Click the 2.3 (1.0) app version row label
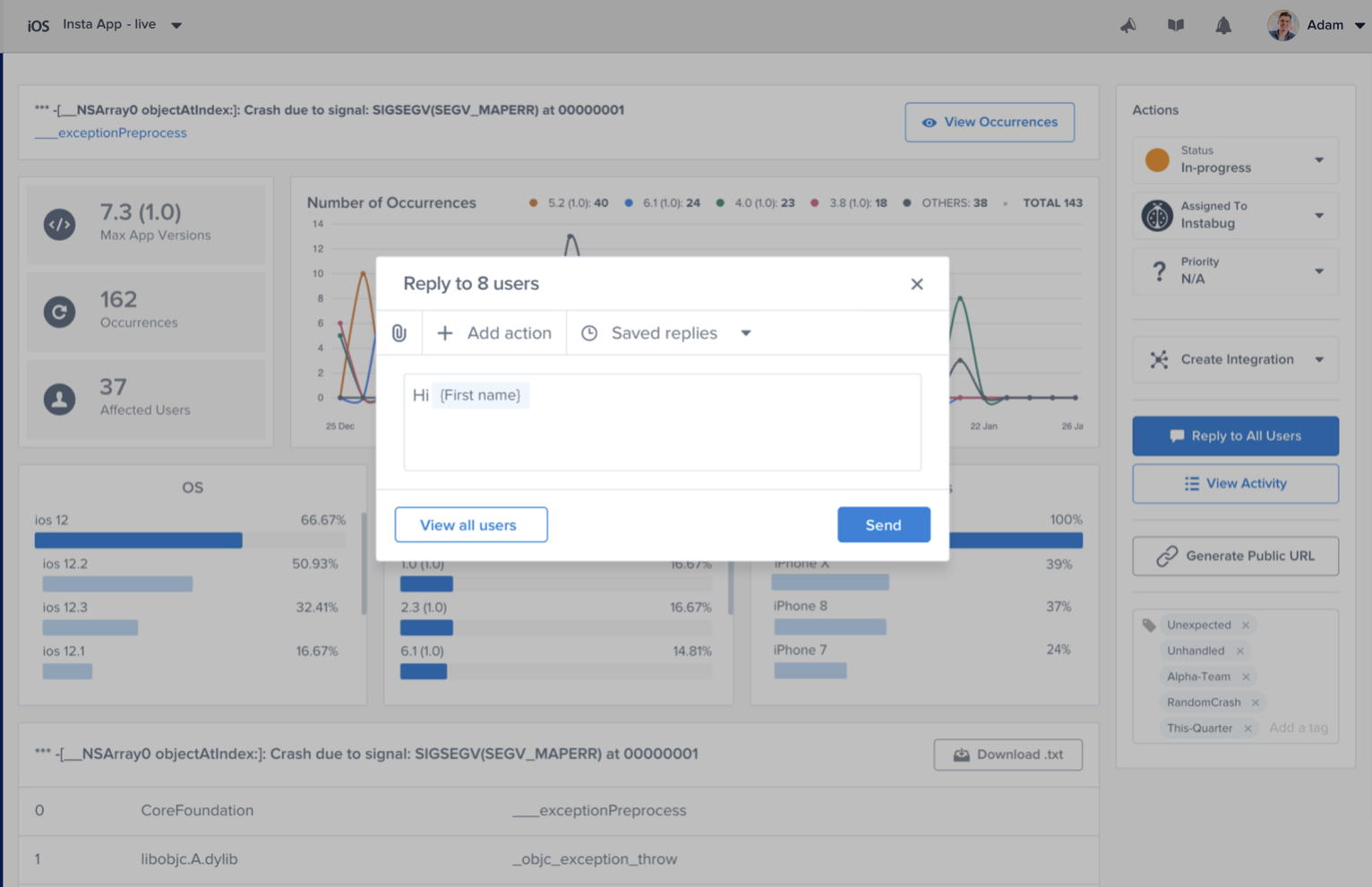Viewport: 1372px width, 887px height. point(424,607)
